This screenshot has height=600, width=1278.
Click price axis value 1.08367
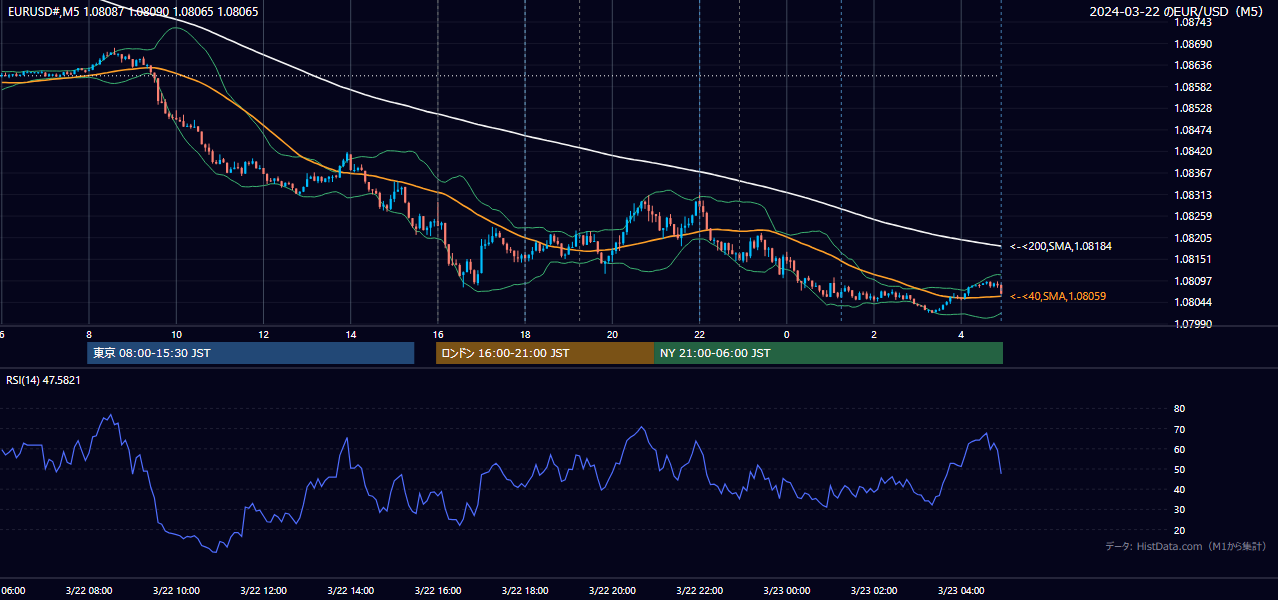(1191, 173)
